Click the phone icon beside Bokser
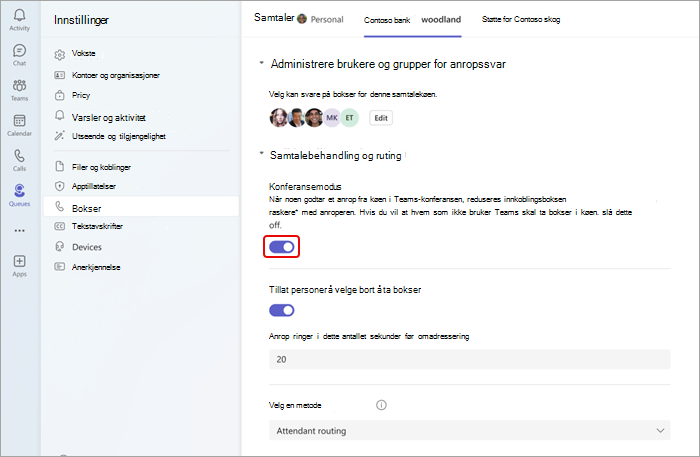700x457 pixels. [x=59, y=207]
